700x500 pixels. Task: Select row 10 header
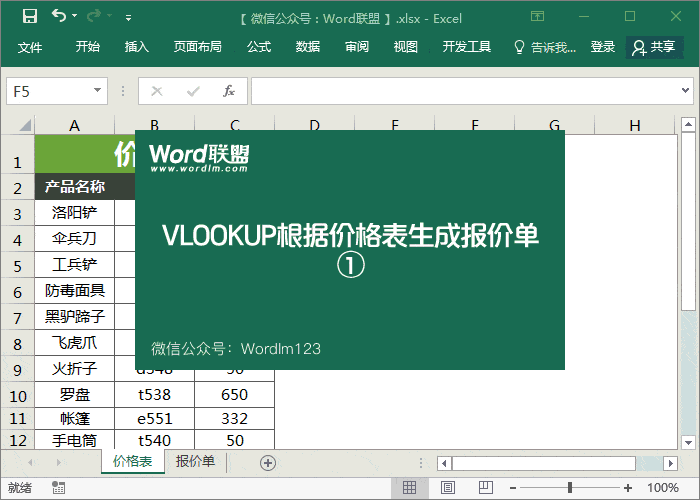pos(17,395)
